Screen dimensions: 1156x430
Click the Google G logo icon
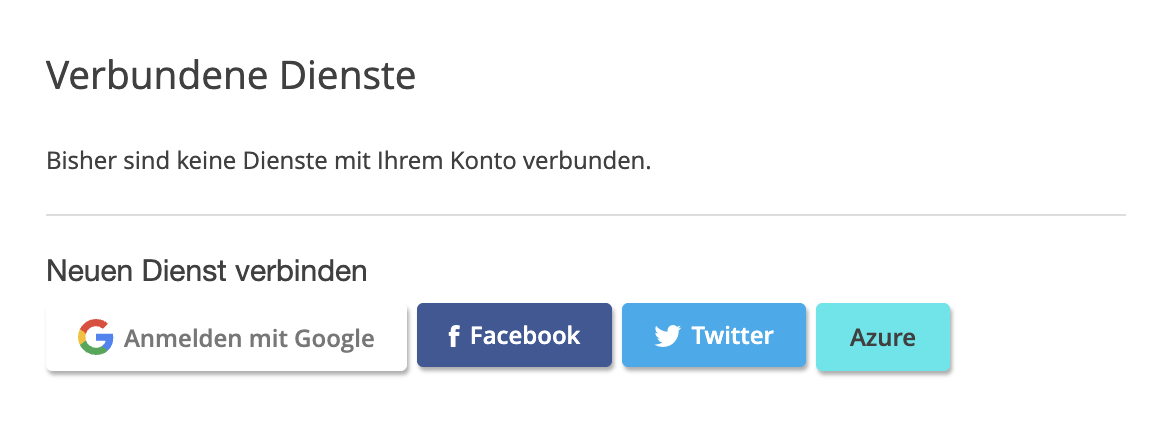[96, 338]
